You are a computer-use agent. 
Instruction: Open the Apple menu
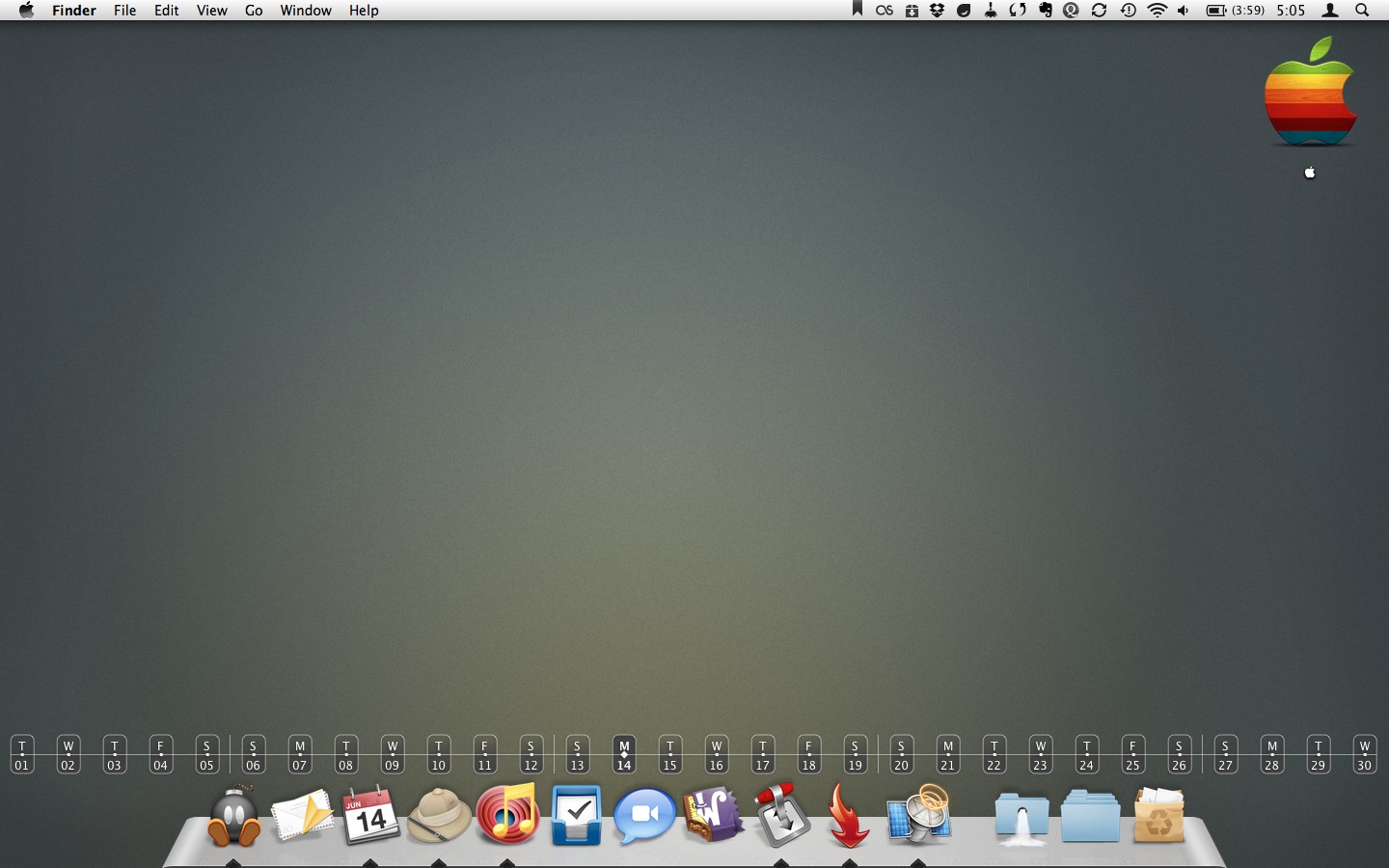[26, 11]
